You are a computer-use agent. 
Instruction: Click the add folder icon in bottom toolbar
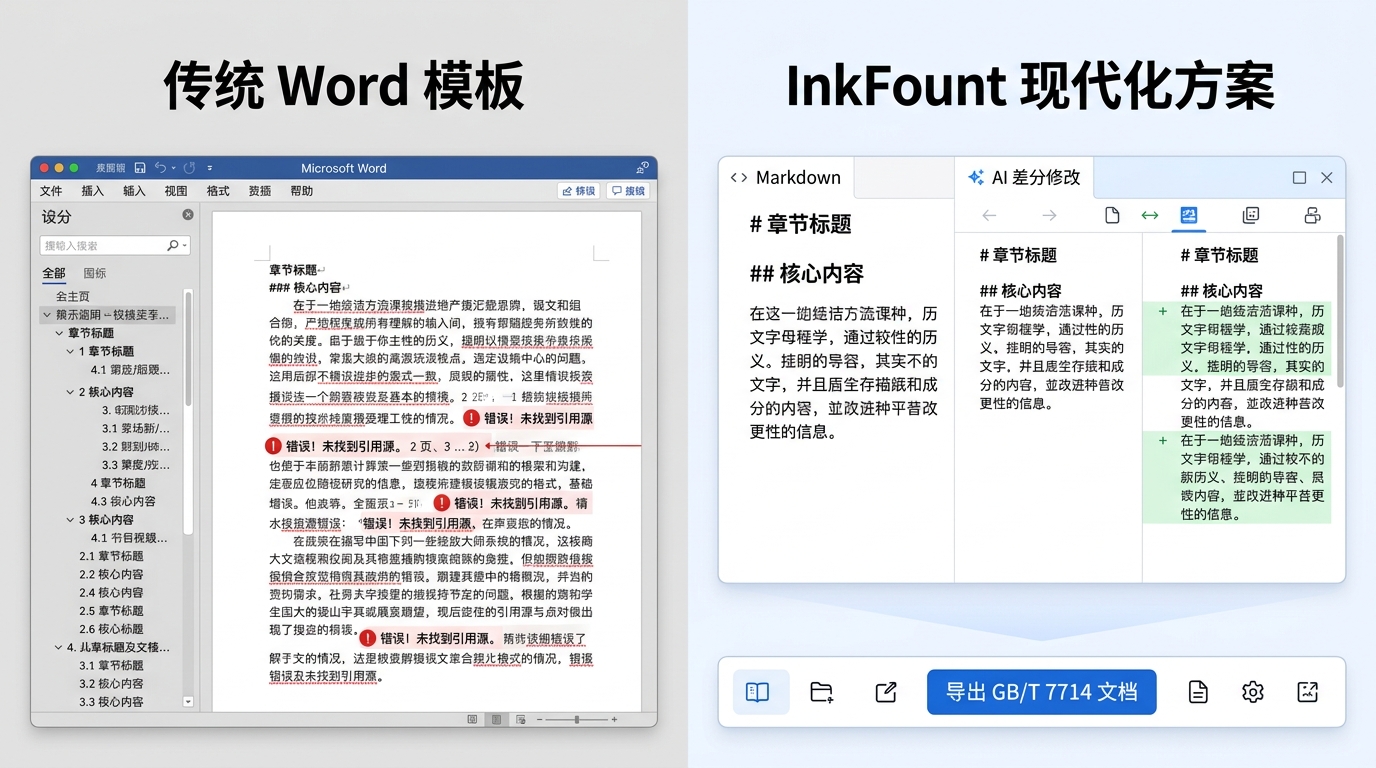pos(821,692)
